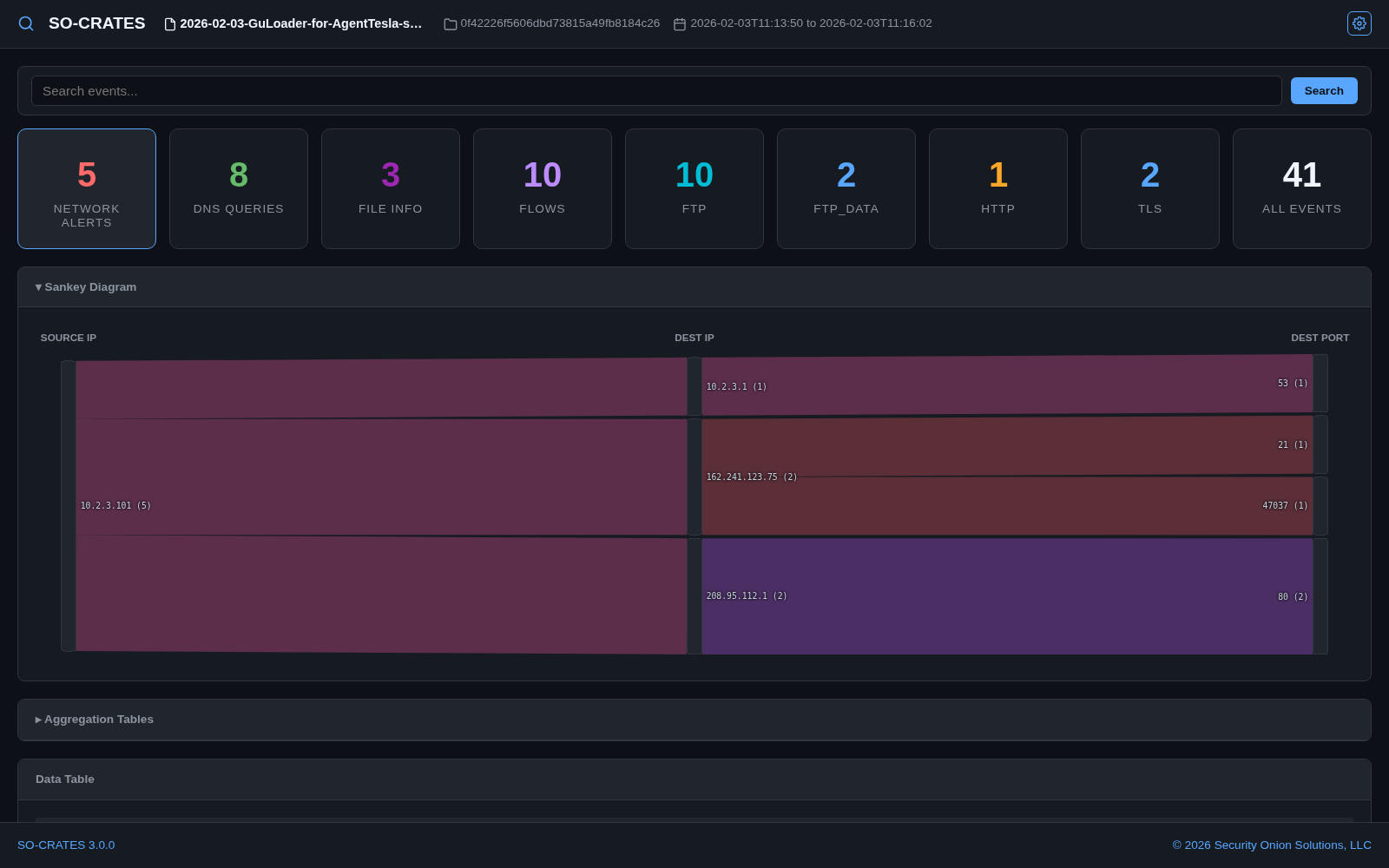Click port label 53 (1)
This screenshot has height=868, width=1389.
tap(1293, 384)
